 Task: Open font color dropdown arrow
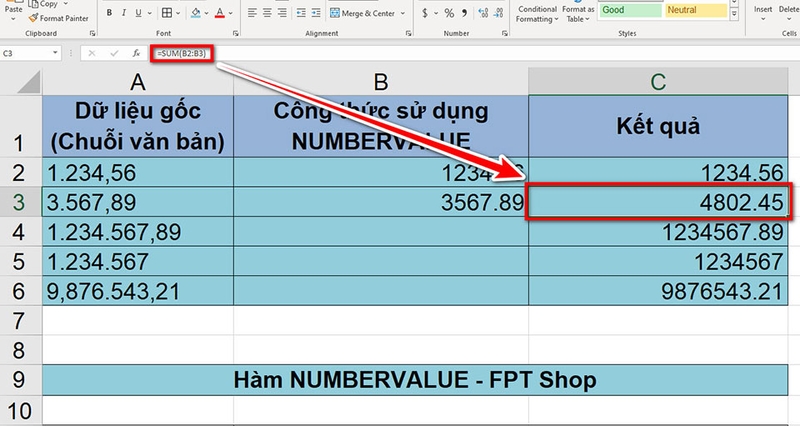[x=231, y=13]
